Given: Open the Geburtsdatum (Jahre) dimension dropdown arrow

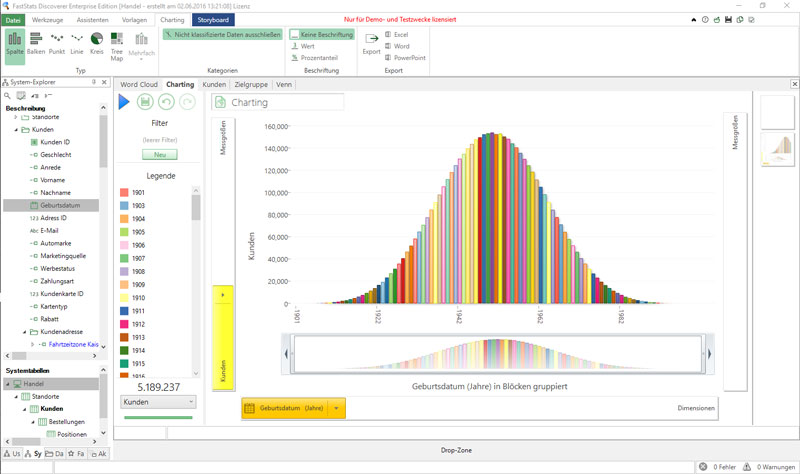Looking at the screenshot, I should pyautogui.click(x=336, y=408).
